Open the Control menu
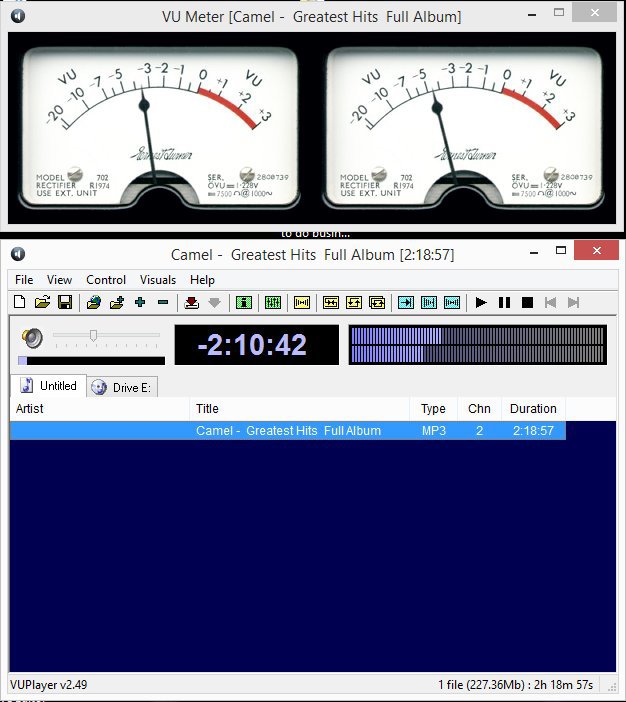Viewport: 626px width, 702px height. point(106,280)
